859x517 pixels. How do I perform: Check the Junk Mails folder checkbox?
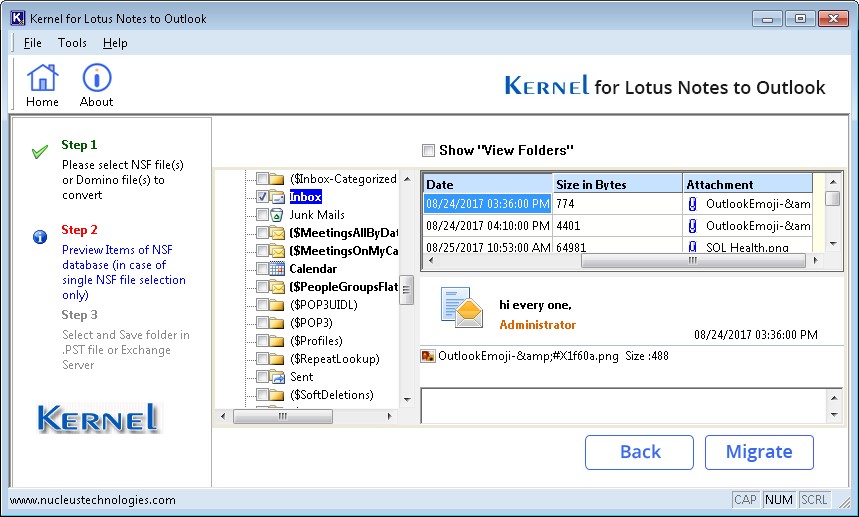pos(262,215)
